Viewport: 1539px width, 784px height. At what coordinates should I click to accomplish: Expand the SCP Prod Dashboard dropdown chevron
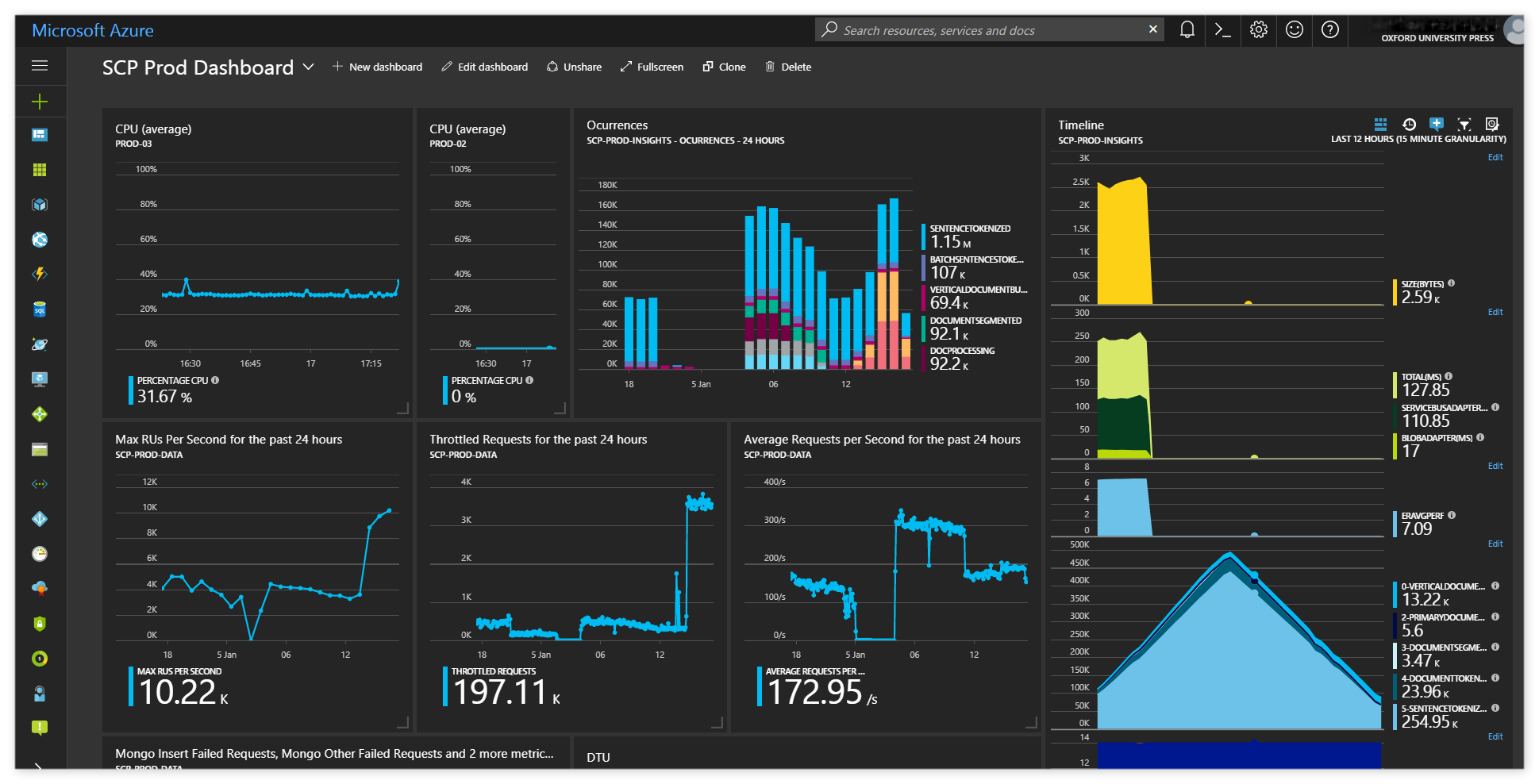(309, 67)
